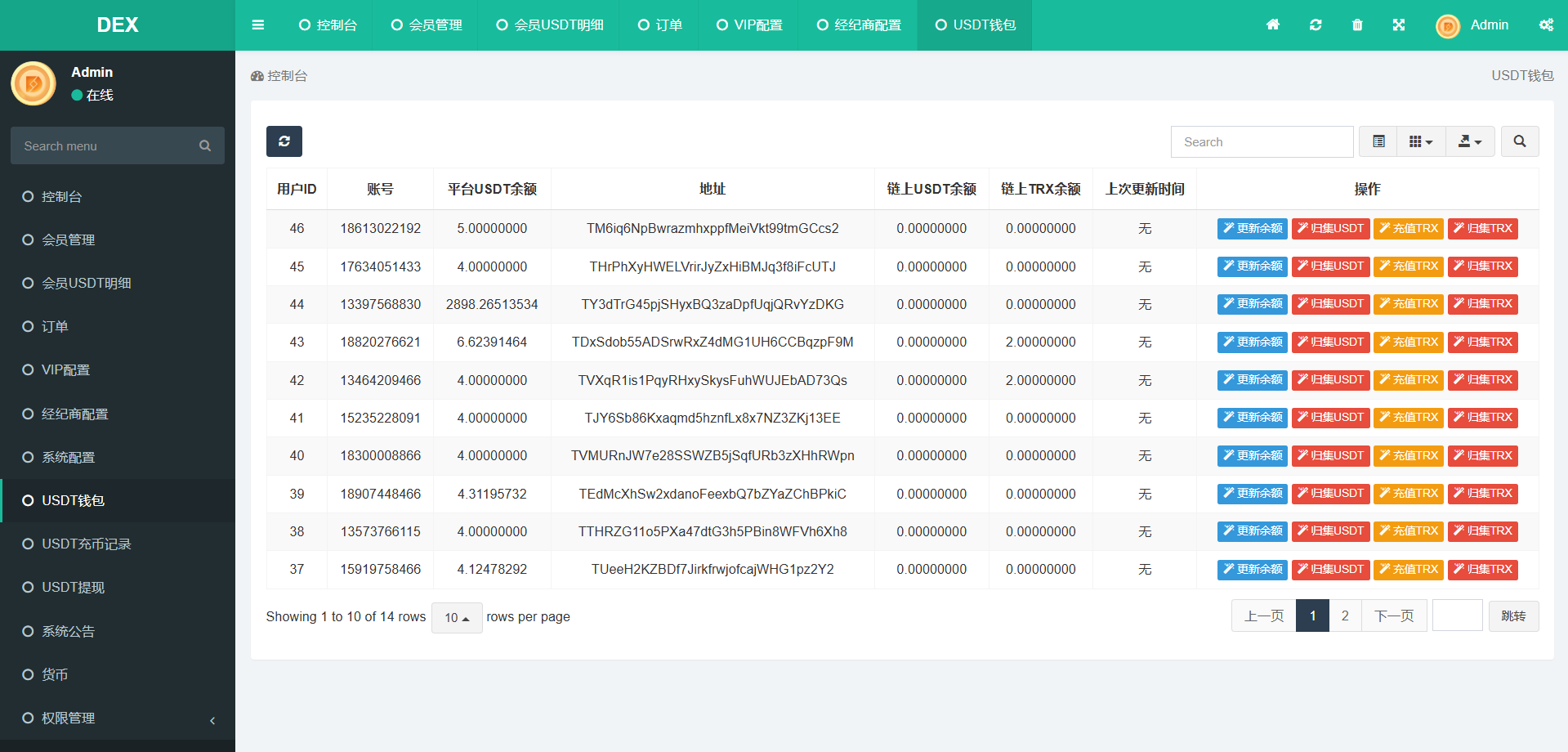Screen dimensions: 1568x752
Task: Click 归集USDT for user ID 44
Action: point(1330,304)
